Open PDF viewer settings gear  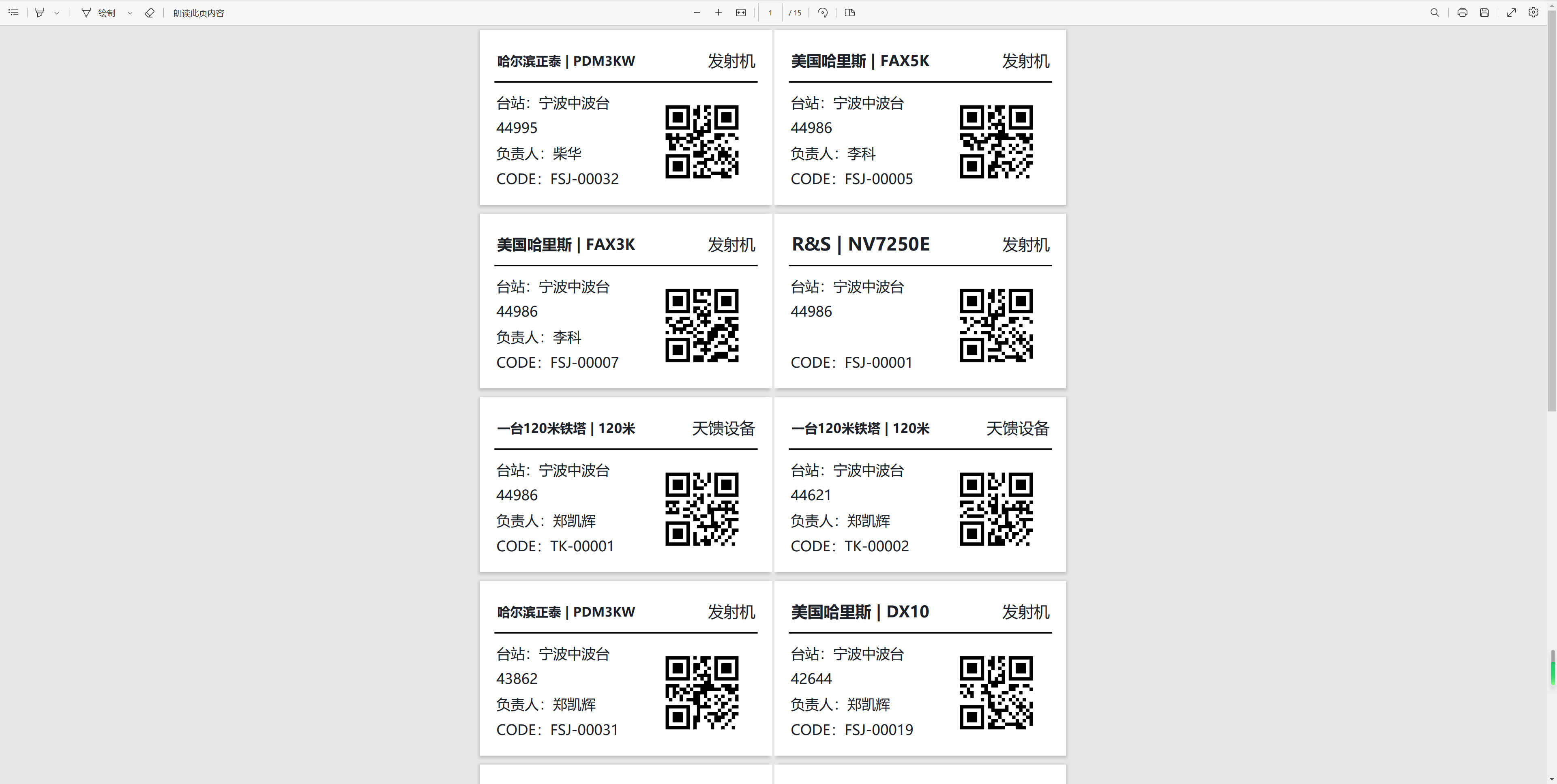point(1533,13)
